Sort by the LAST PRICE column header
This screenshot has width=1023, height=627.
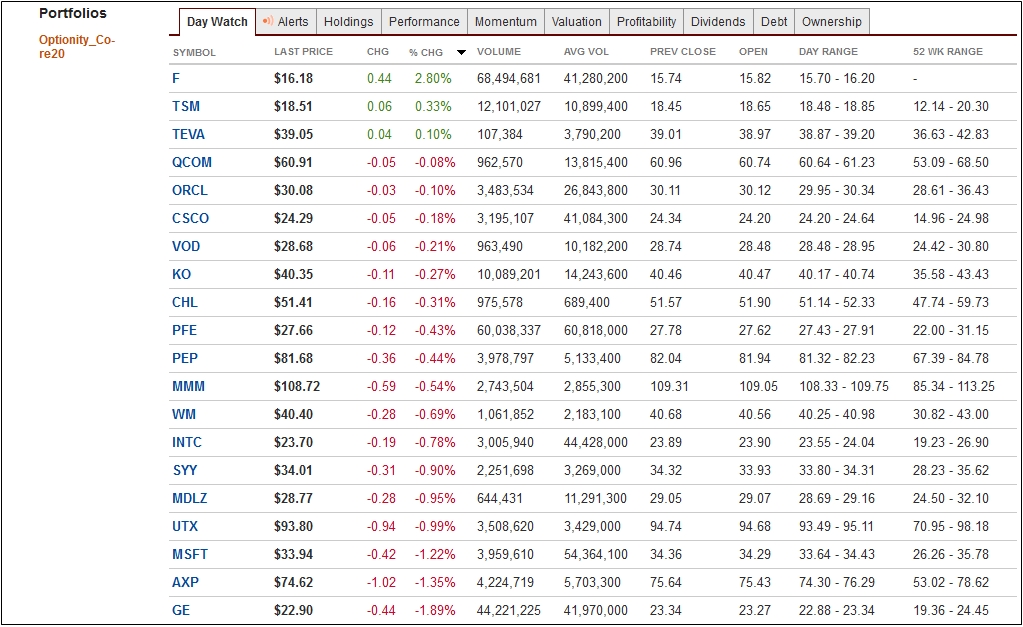(x=303, y=52)
